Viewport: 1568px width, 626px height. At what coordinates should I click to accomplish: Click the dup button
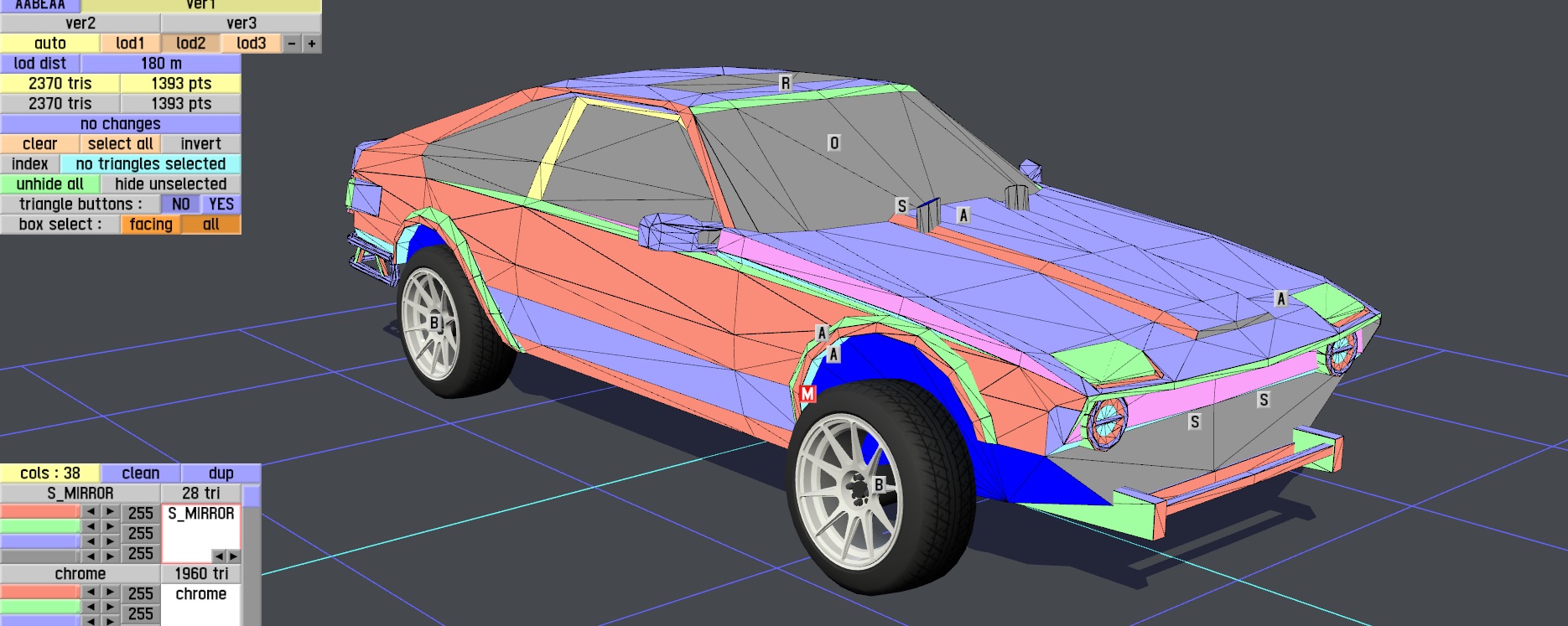coord(221,473)
